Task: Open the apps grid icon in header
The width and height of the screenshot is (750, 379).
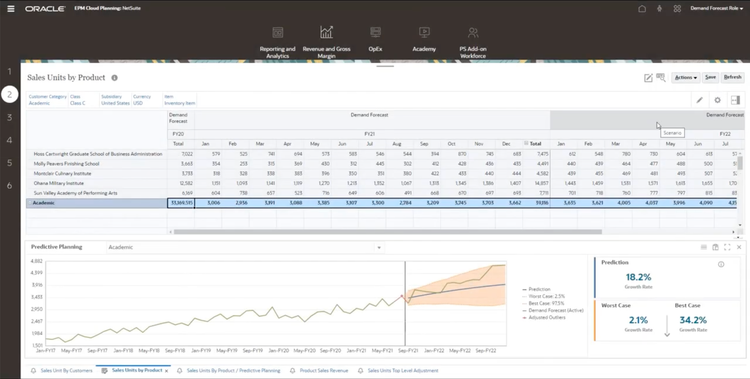Action: pos(677,9)
